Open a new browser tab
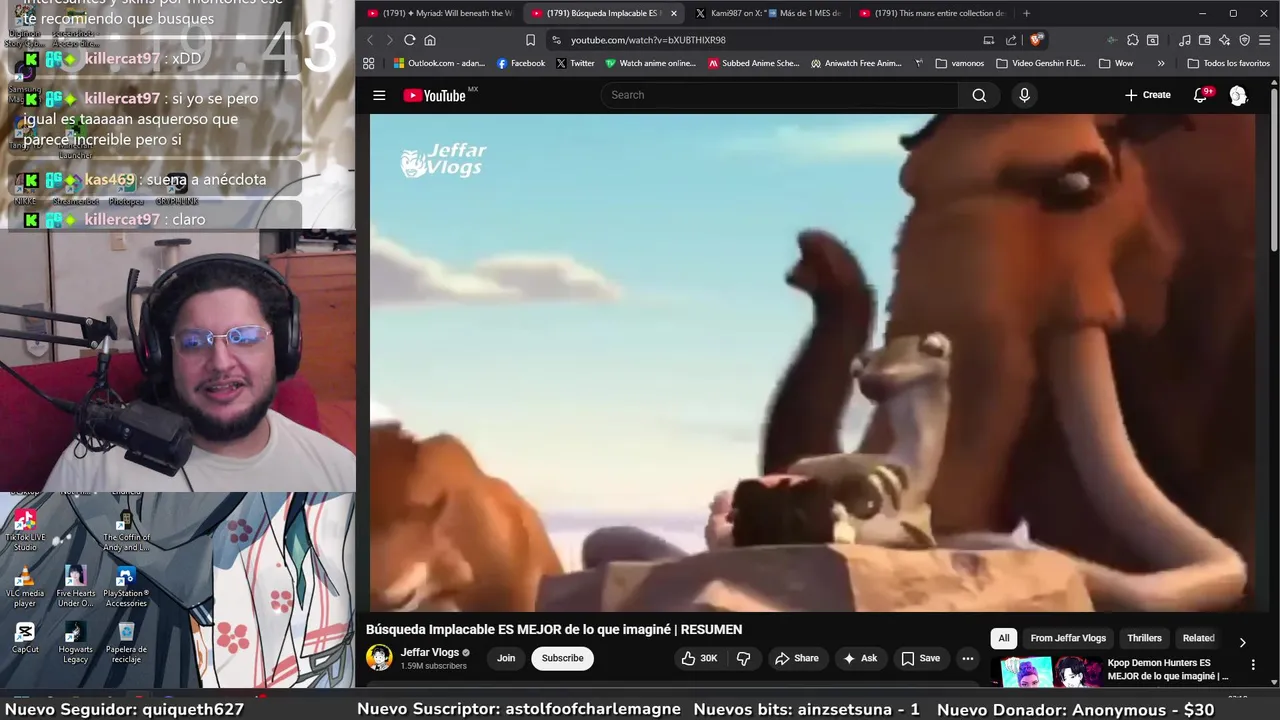 pyautogui.click(x=1026, y=13)
